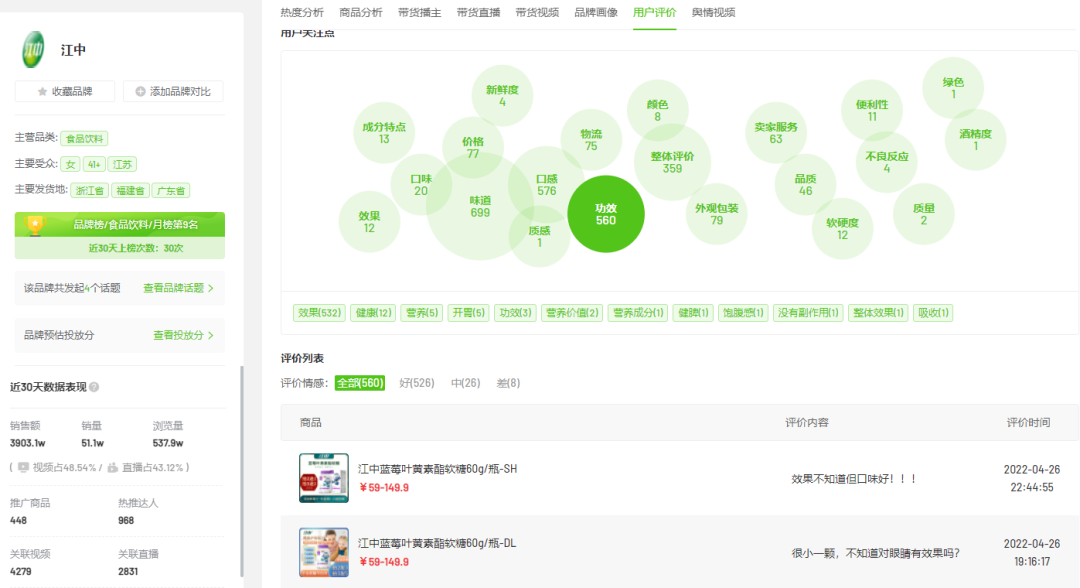Click the 食品饮料 category tag
The width and height of the screenshot is (1080, 588).
click(x=84, y=138)
